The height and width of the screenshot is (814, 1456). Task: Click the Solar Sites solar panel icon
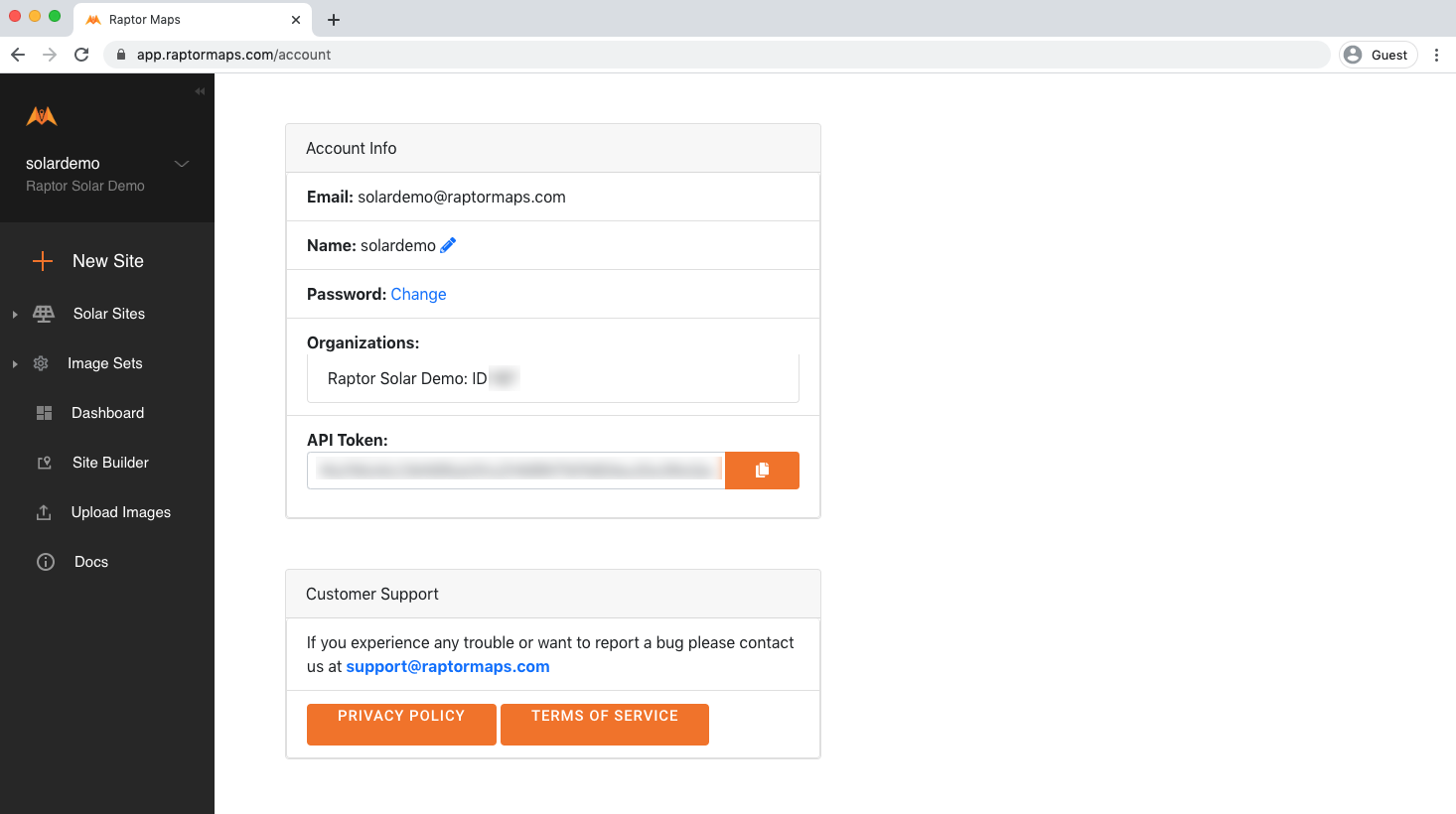pyautogui.click(x=44, y=314)
